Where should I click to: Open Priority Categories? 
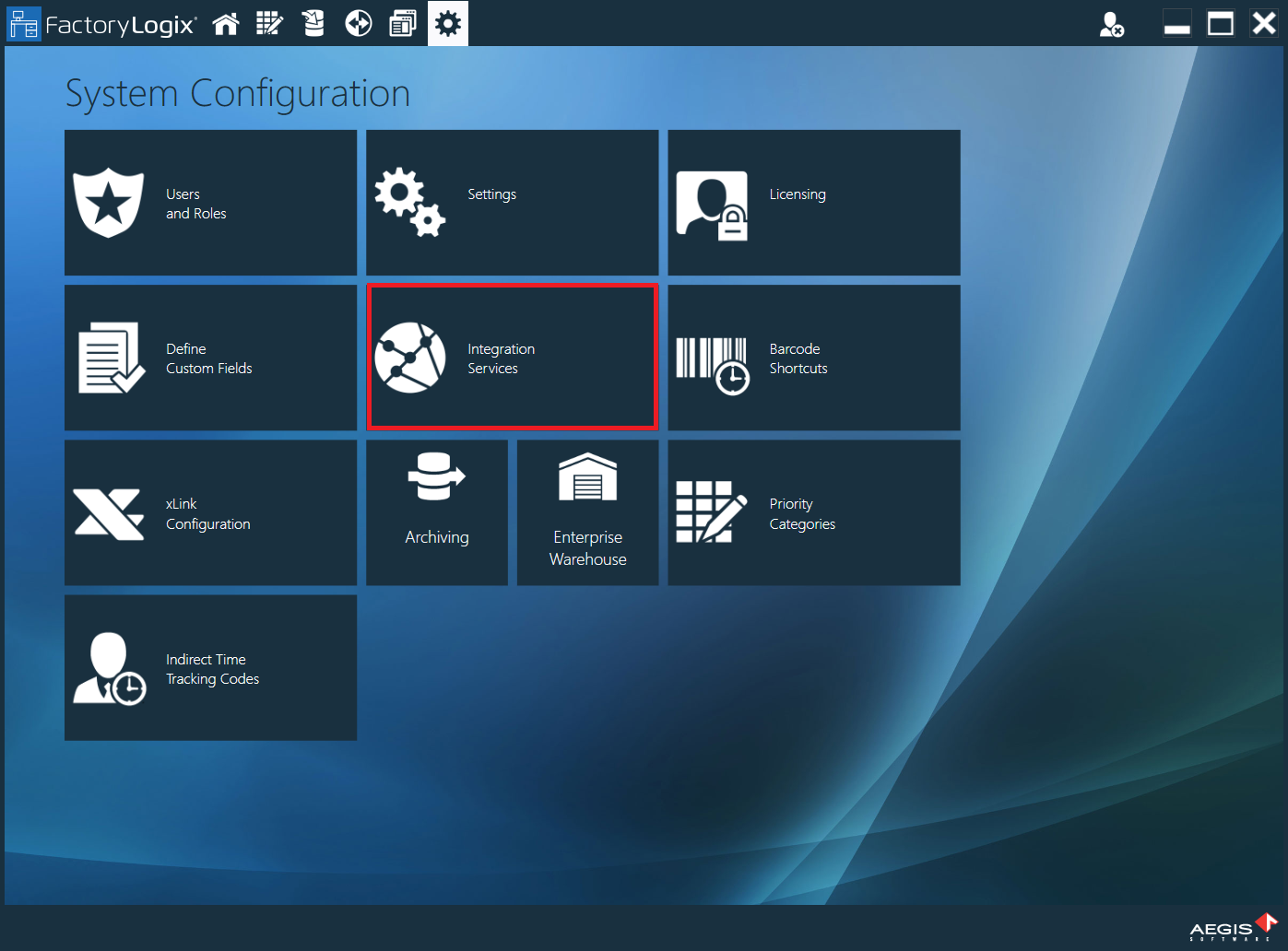[x=813, y=512]
